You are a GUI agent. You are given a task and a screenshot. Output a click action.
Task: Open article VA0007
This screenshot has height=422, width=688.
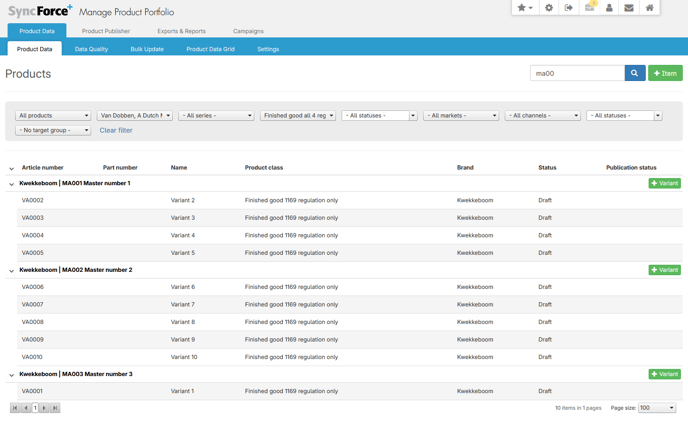[32, 304]
